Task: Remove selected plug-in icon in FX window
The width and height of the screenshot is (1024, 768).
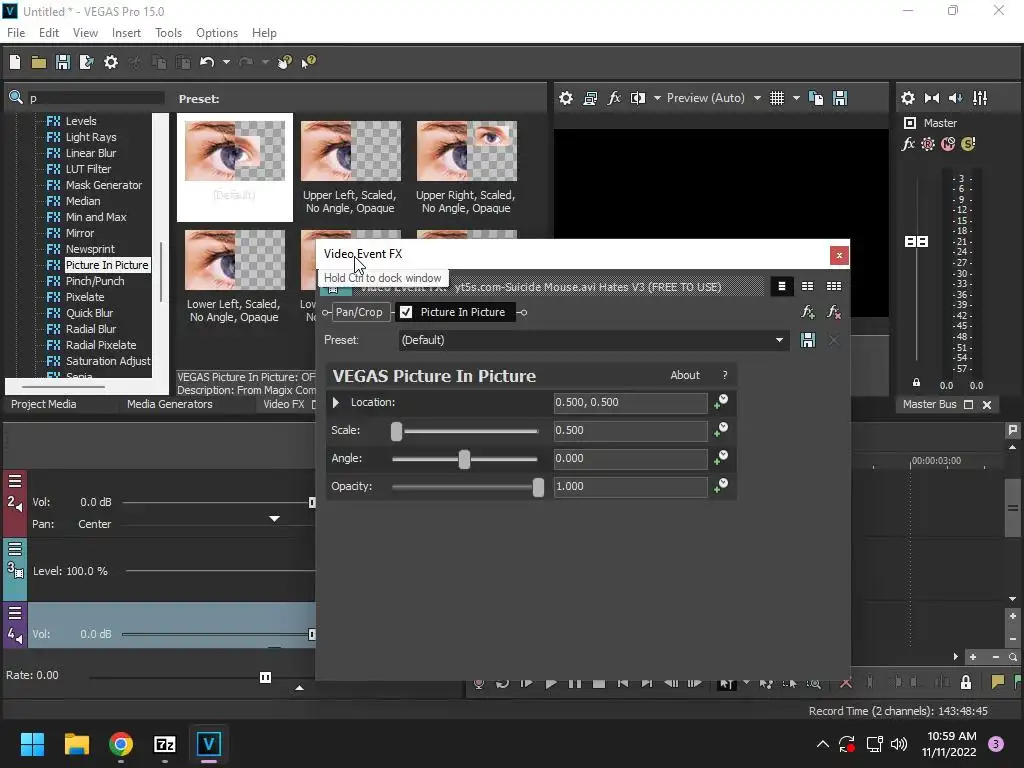Action: click(834, 312)
